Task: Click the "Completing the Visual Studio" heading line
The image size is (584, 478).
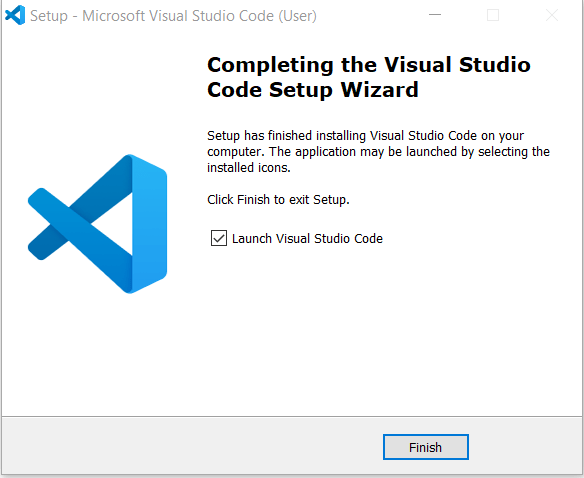Action: (x=369, y=65)
